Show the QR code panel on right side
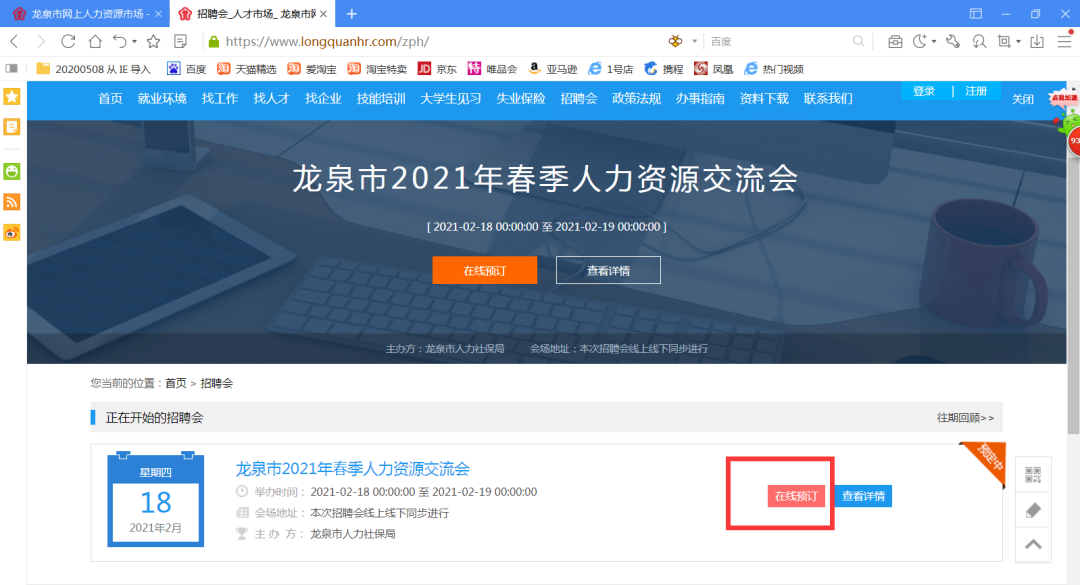1080x585 pixels. tap(1032, 475)
